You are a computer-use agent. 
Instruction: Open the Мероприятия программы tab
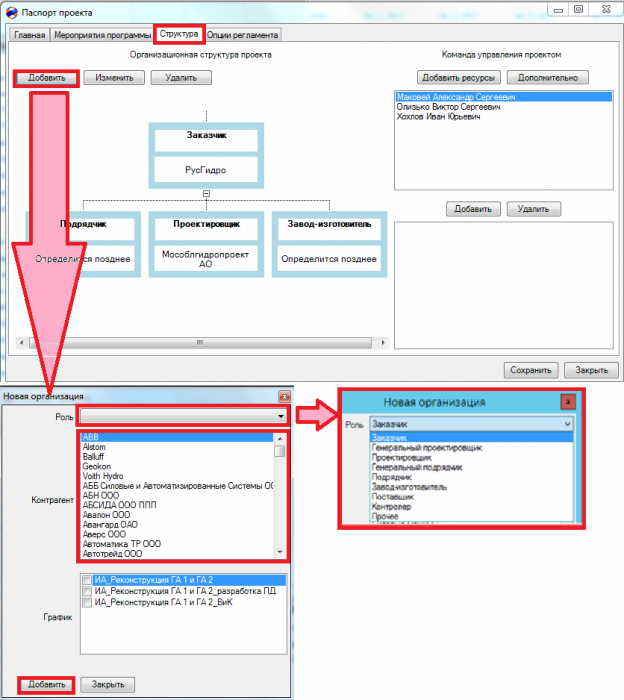click(x=102, y=35)
